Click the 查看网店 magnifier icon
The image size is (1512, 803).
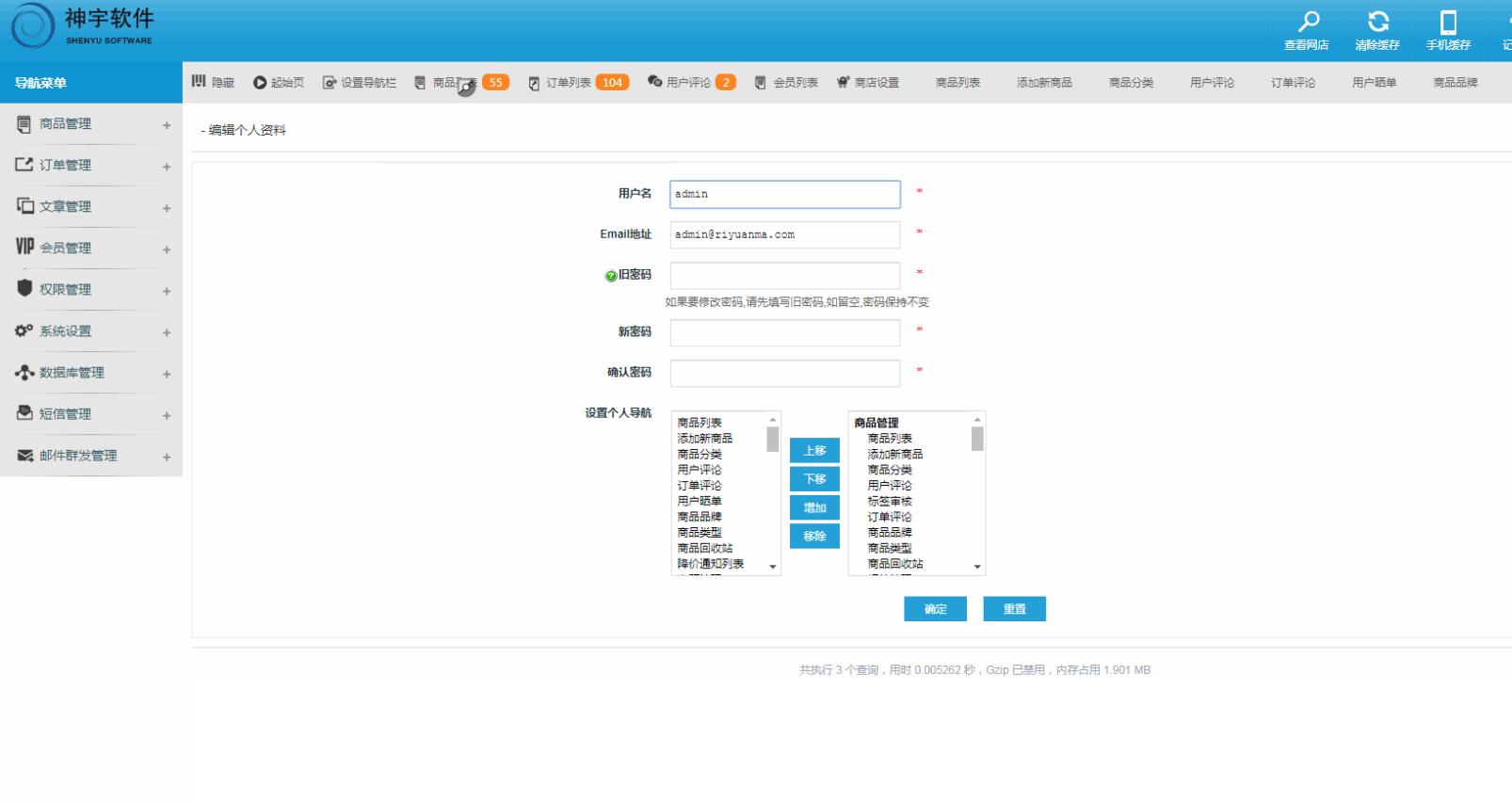[1308, 22]
